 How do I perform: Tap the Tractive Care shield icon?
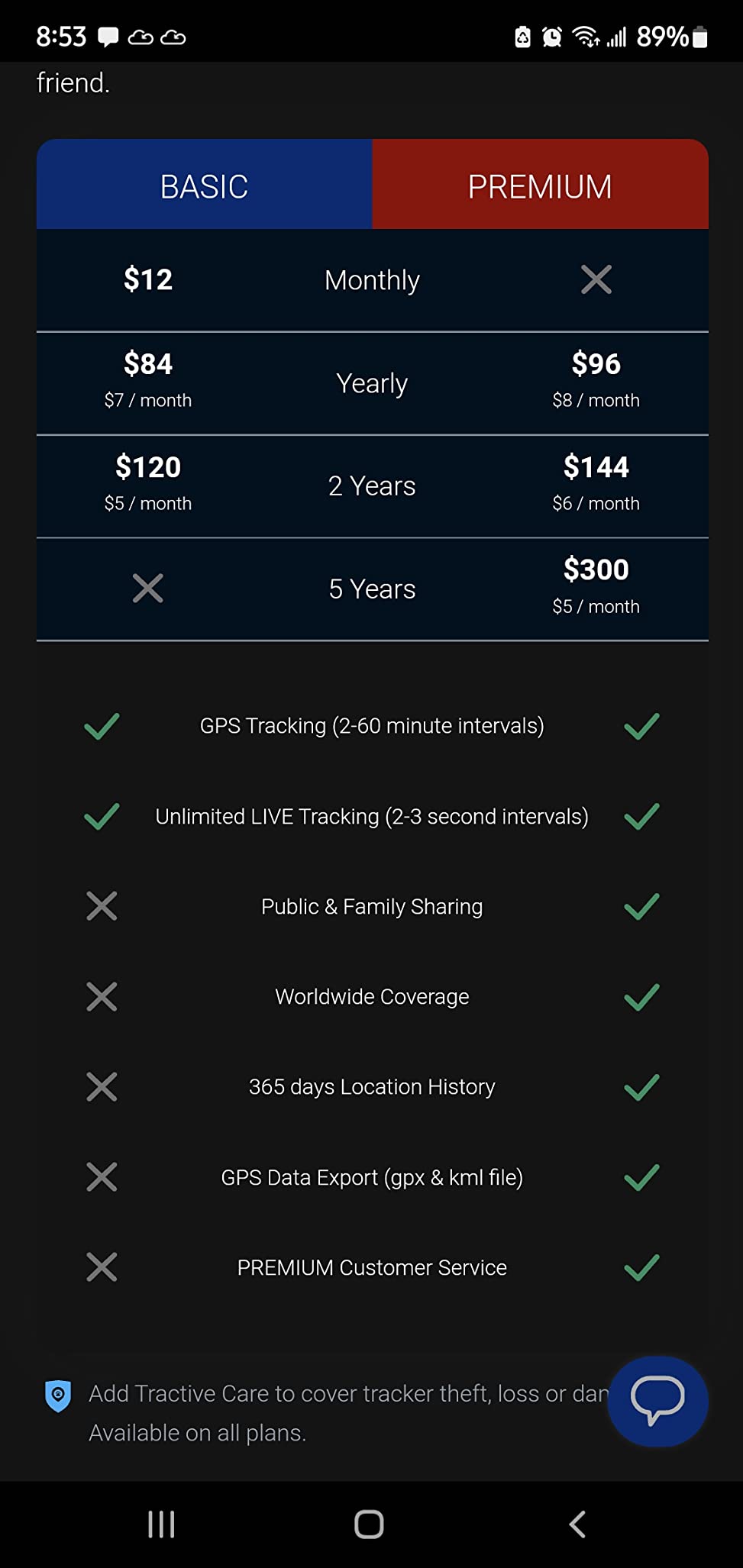point(58,1396)
